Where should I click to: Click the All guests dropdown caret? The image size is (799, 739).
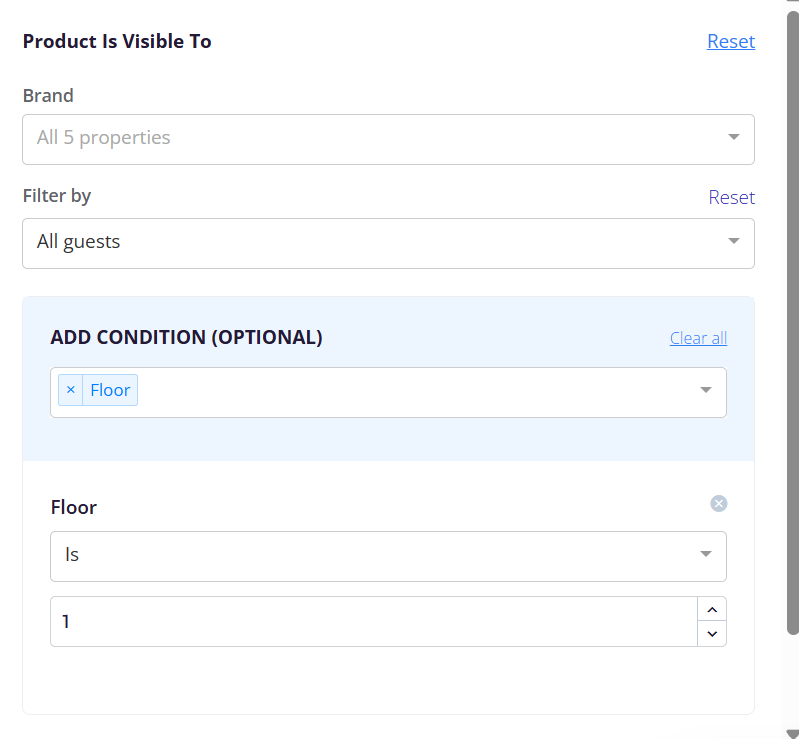(x=733, y=241)
